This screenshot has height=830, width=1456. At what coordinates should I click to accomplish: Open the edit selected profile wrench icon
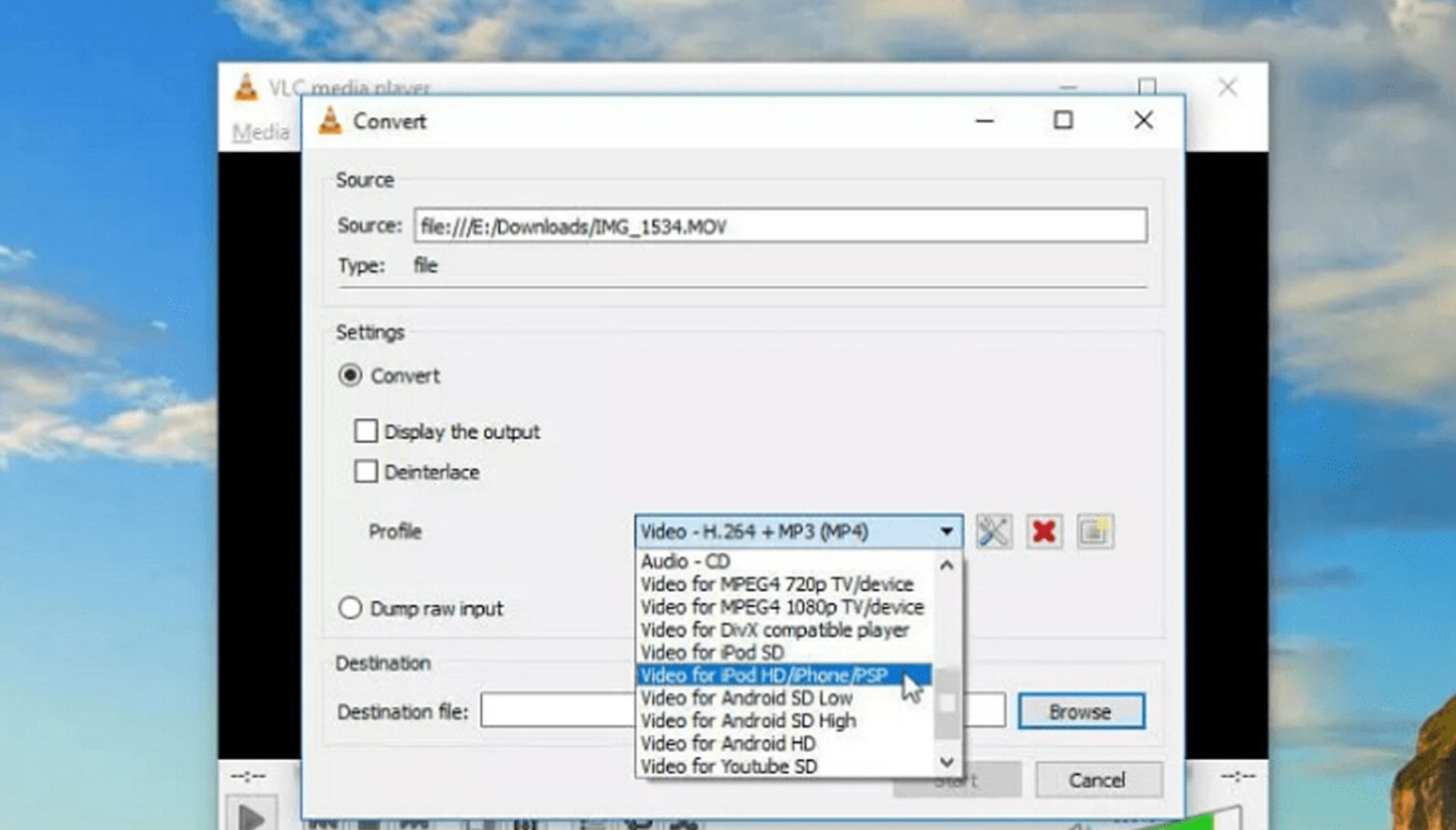click(x=993, y=531)
